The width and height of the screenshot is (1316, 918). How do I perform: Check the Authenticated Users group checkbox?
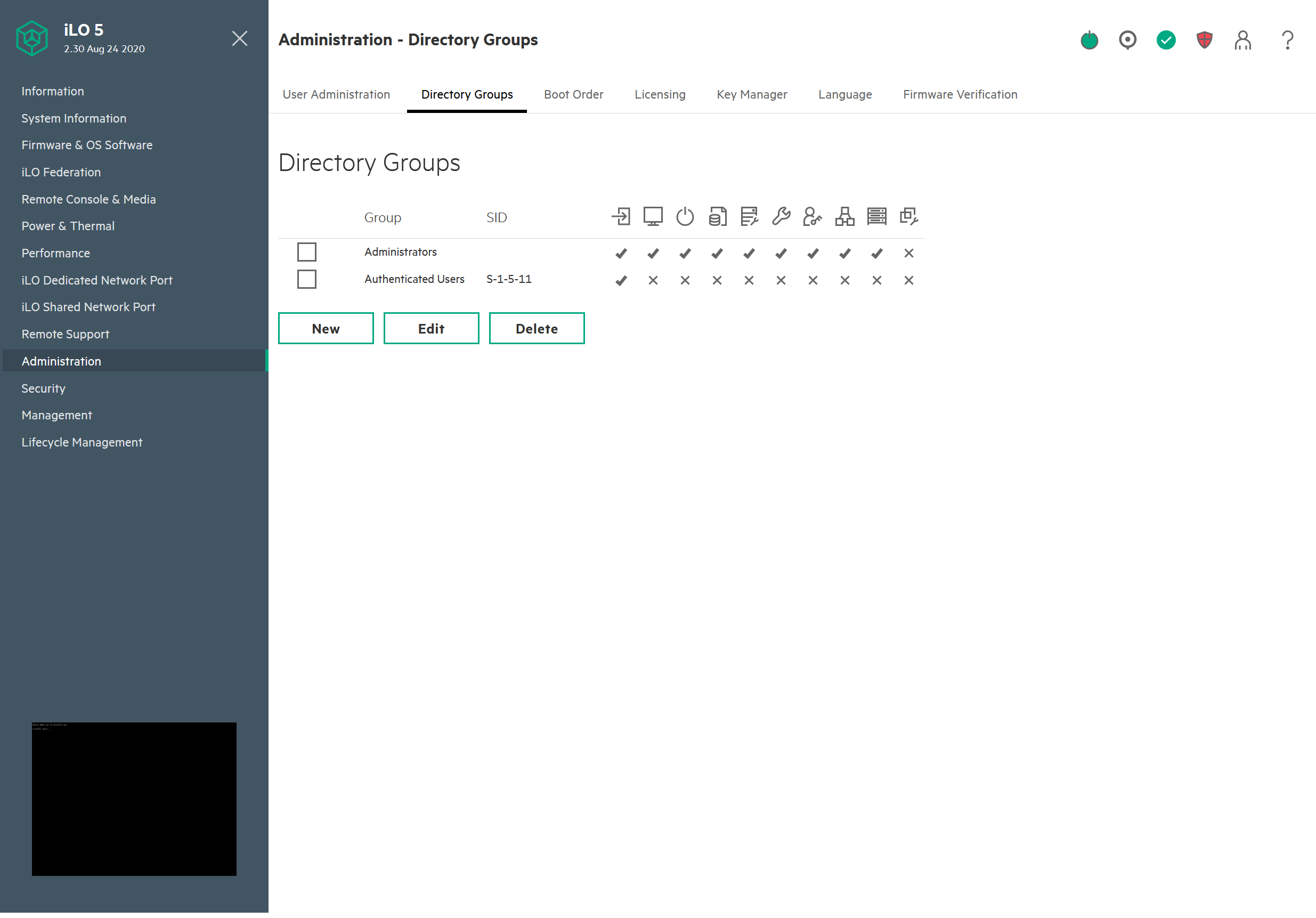pos(307,279)
